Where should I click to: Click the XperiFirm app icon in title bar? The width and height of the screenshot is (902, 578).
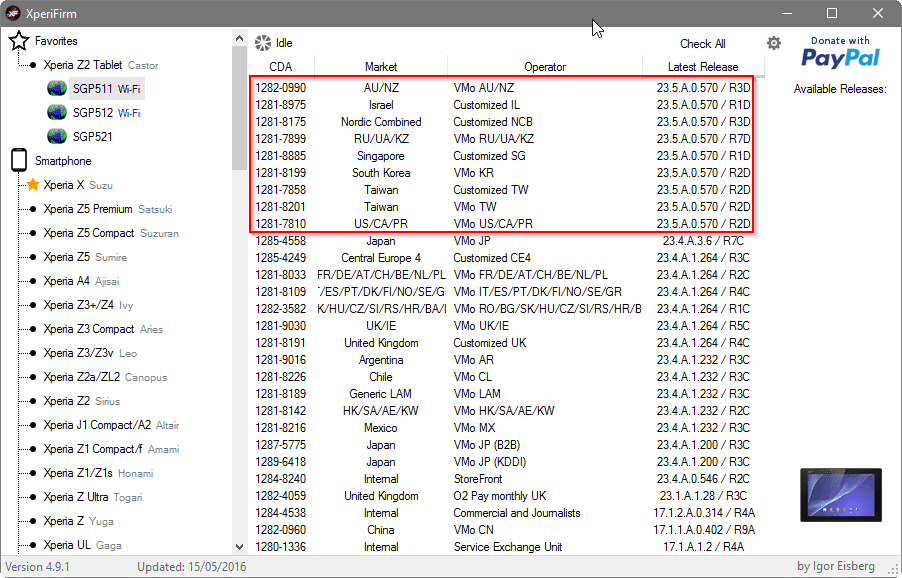pyautogui.click(x=13, y=13)
